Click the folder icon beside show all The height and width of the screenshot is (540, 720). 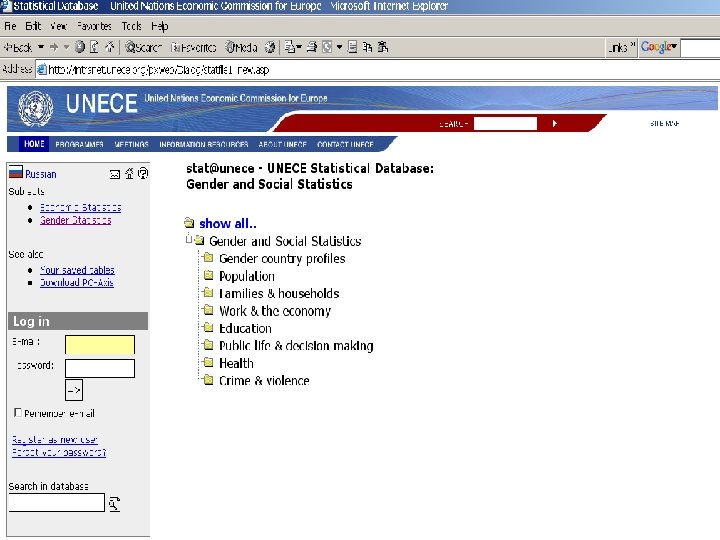pos(189,223)
